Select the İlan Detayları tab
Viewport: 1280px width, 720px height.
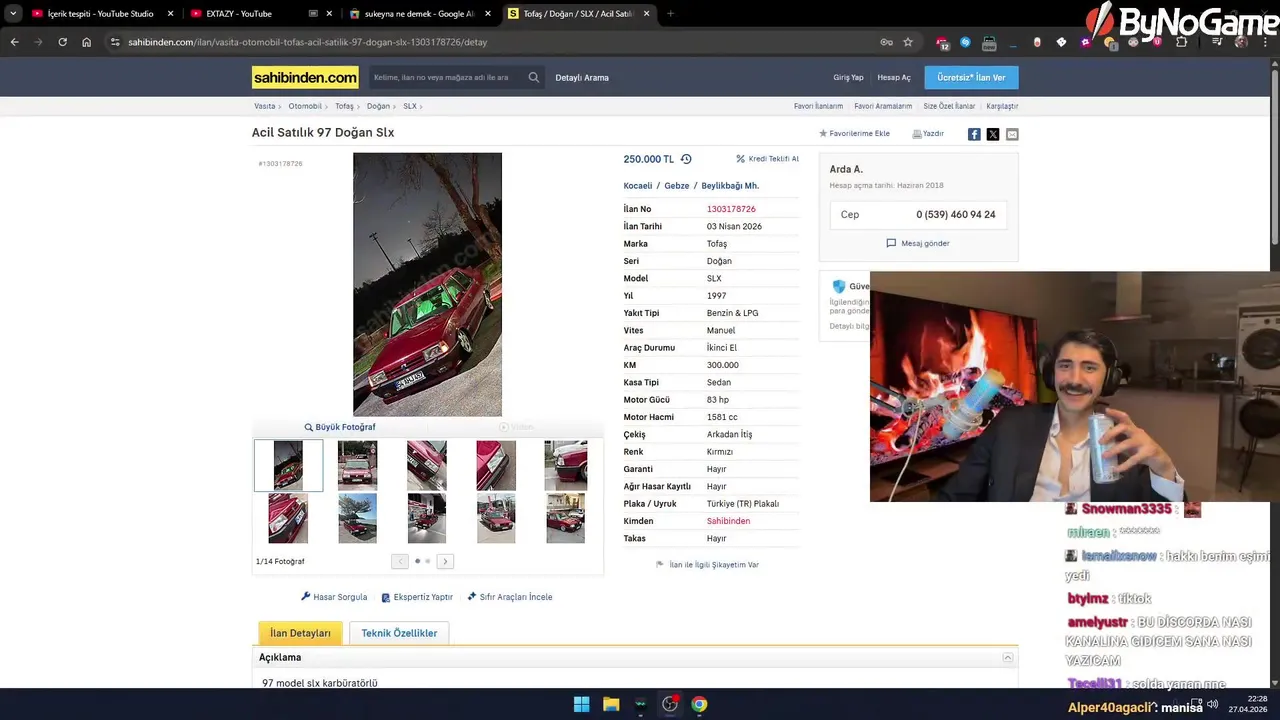coord(300,633)
